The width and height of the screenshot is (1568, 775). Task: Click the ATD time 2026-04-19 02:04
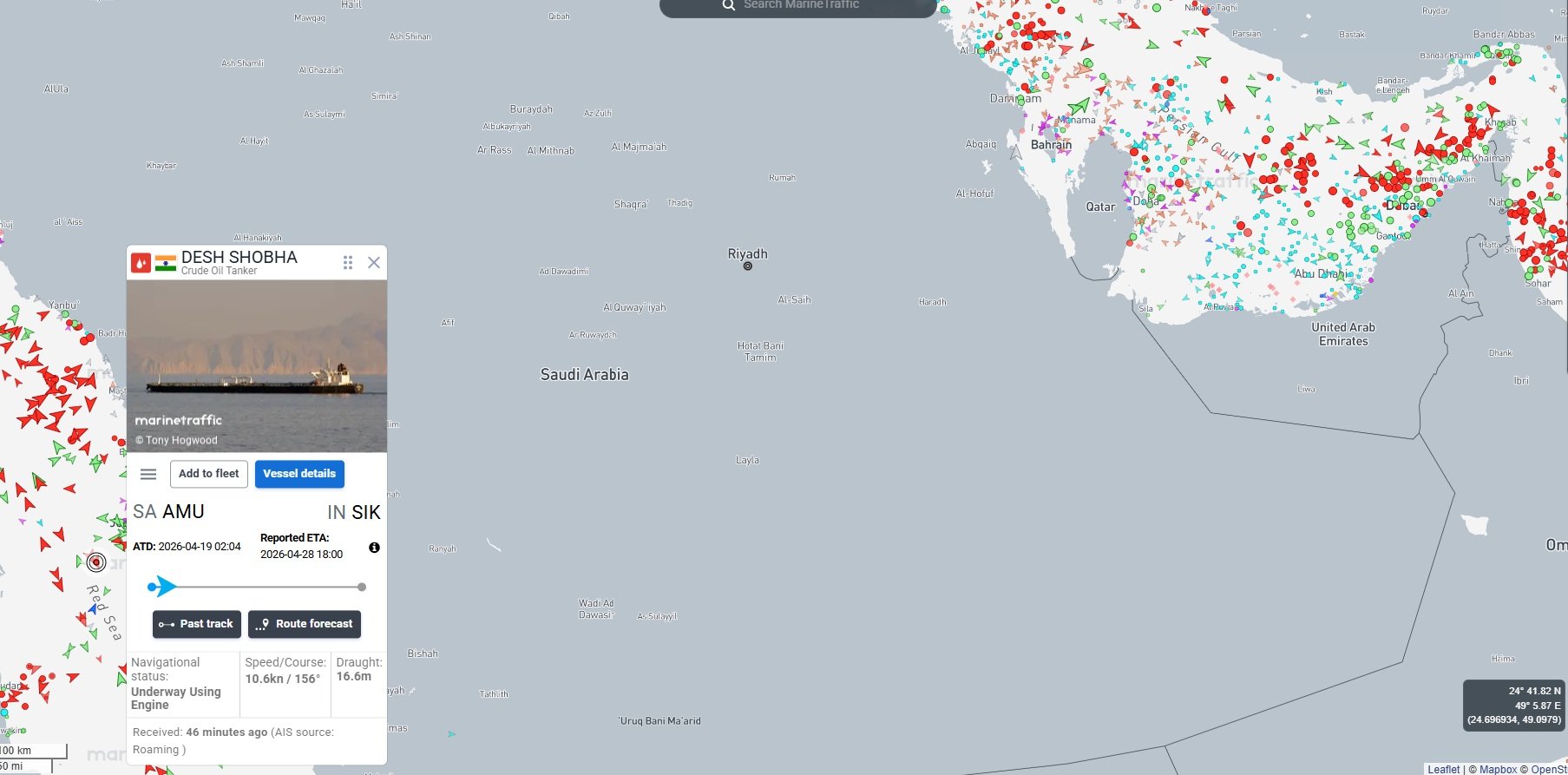click(200, 547)
